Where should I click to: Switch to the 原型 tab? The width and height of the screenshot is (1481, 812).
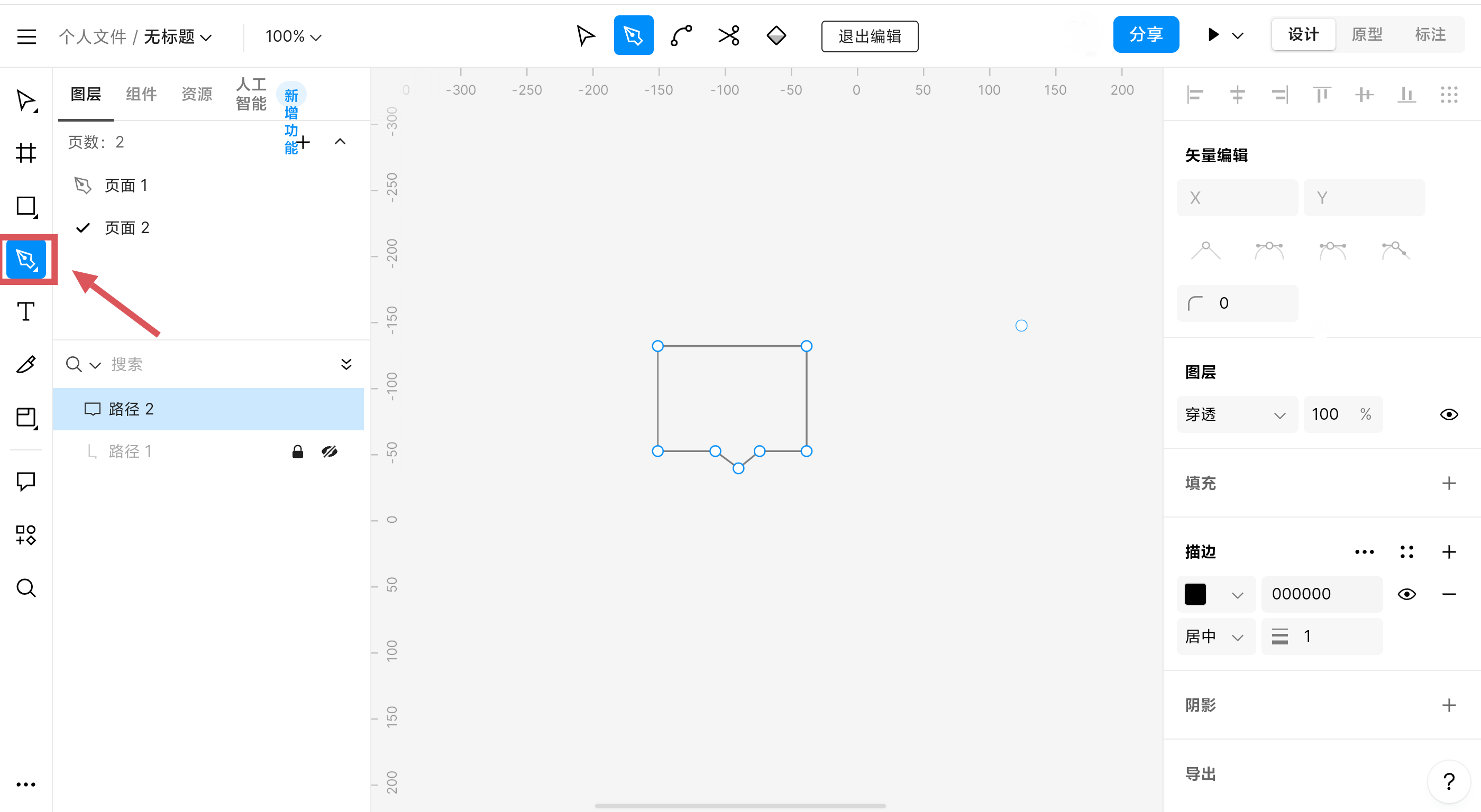click(x=1367, y=35)
